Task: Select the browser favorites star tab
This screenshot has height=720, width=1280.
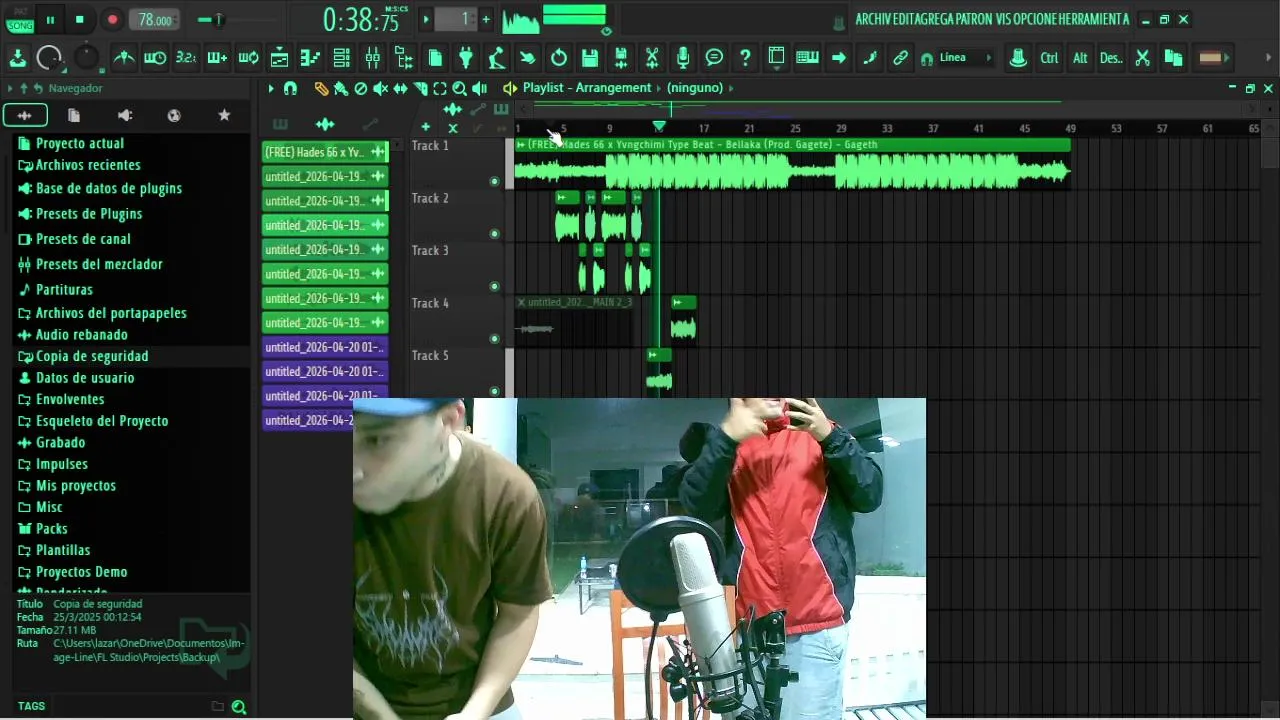Action: pos(224,116)
